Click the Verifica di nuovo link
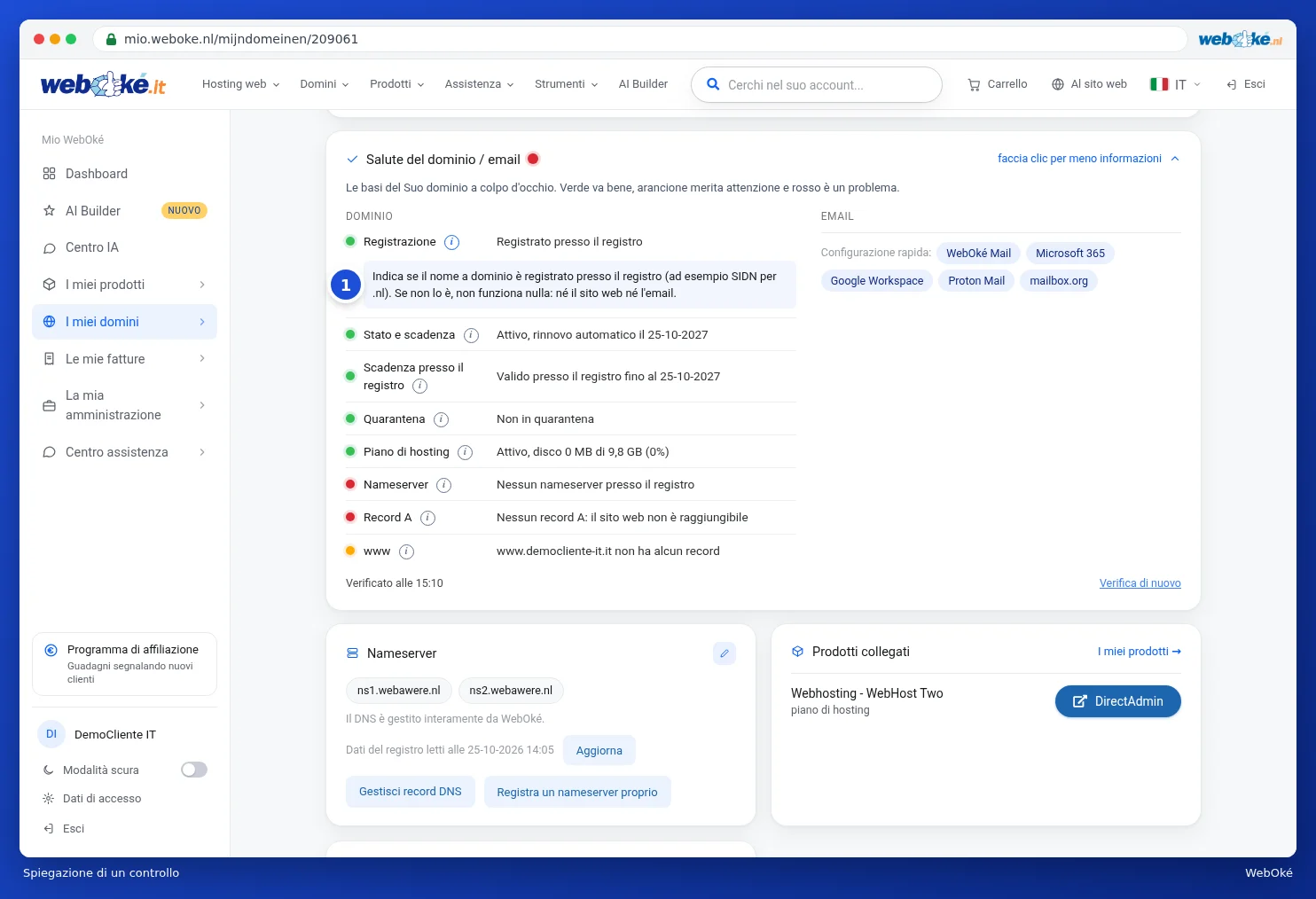Image resolution: width=1316 pixels, height=899 pixels. click(x=1140, y=583)
